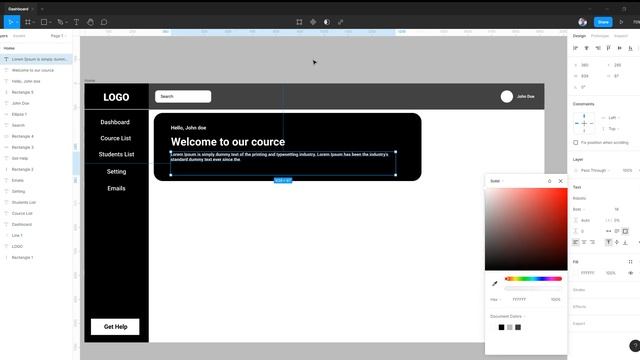640x360 pixels.
Task: Click the user avatar in the top bar
Action: pos(582,22)
